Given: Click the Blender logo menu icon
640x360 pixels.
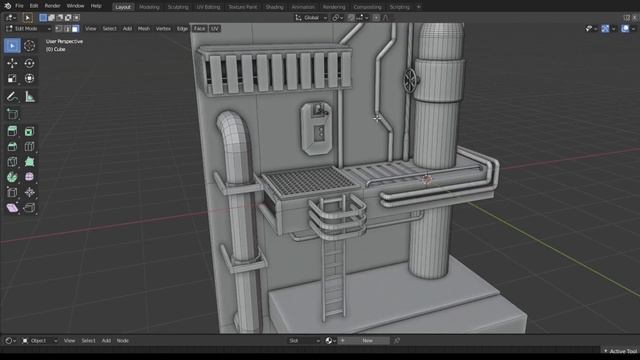Looking at the screenshot, I should tap(7, 6).
